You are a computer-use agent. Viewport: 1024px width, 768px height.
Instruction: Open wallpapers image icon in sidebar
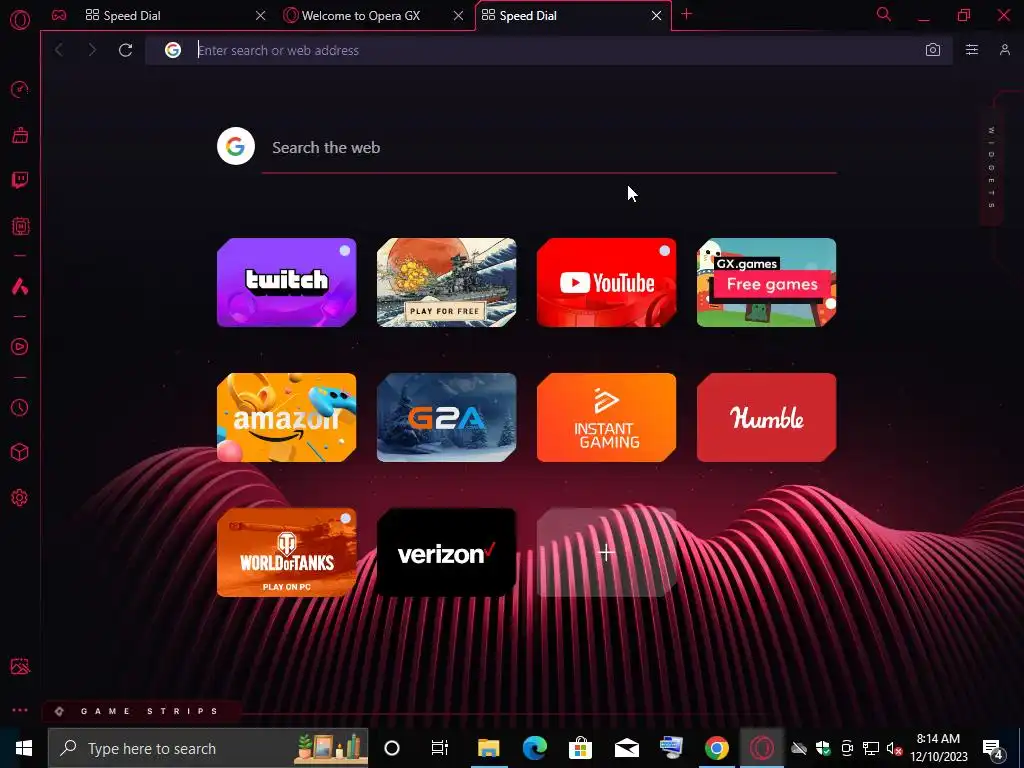coord(20,666)
